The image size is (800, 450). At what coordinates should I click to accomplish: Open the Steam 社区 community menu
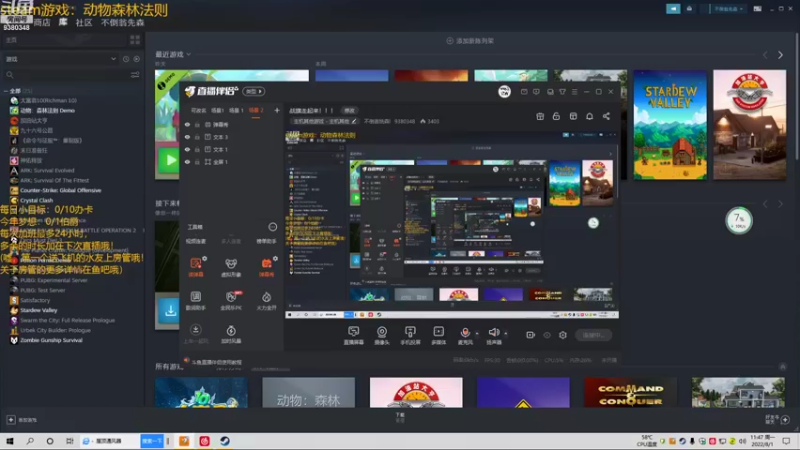click(84, 22)
